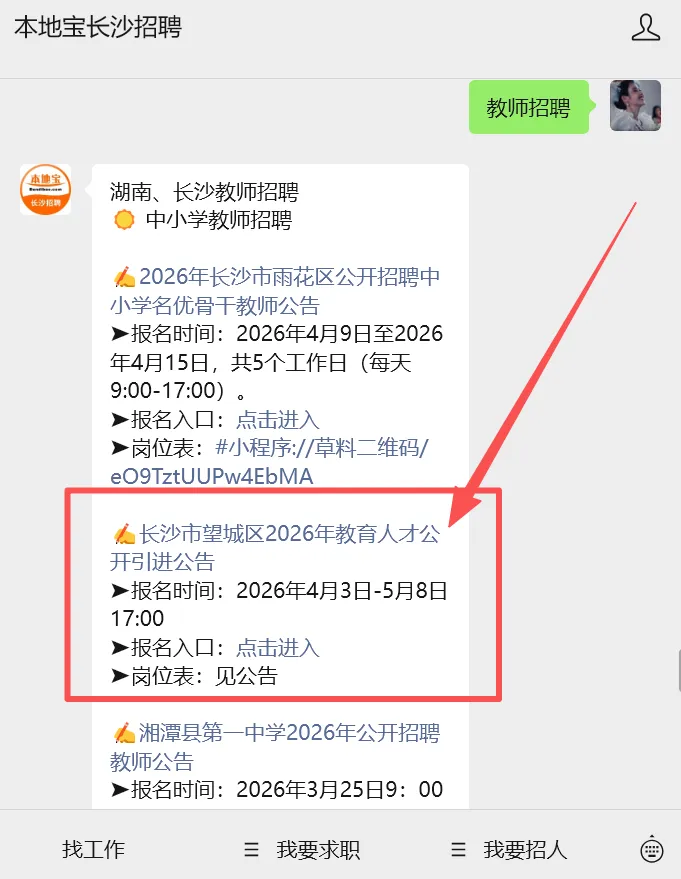
Task: Open 雨花区公开招聘名优骨干教师公告 link
Action: pos(275,291)
